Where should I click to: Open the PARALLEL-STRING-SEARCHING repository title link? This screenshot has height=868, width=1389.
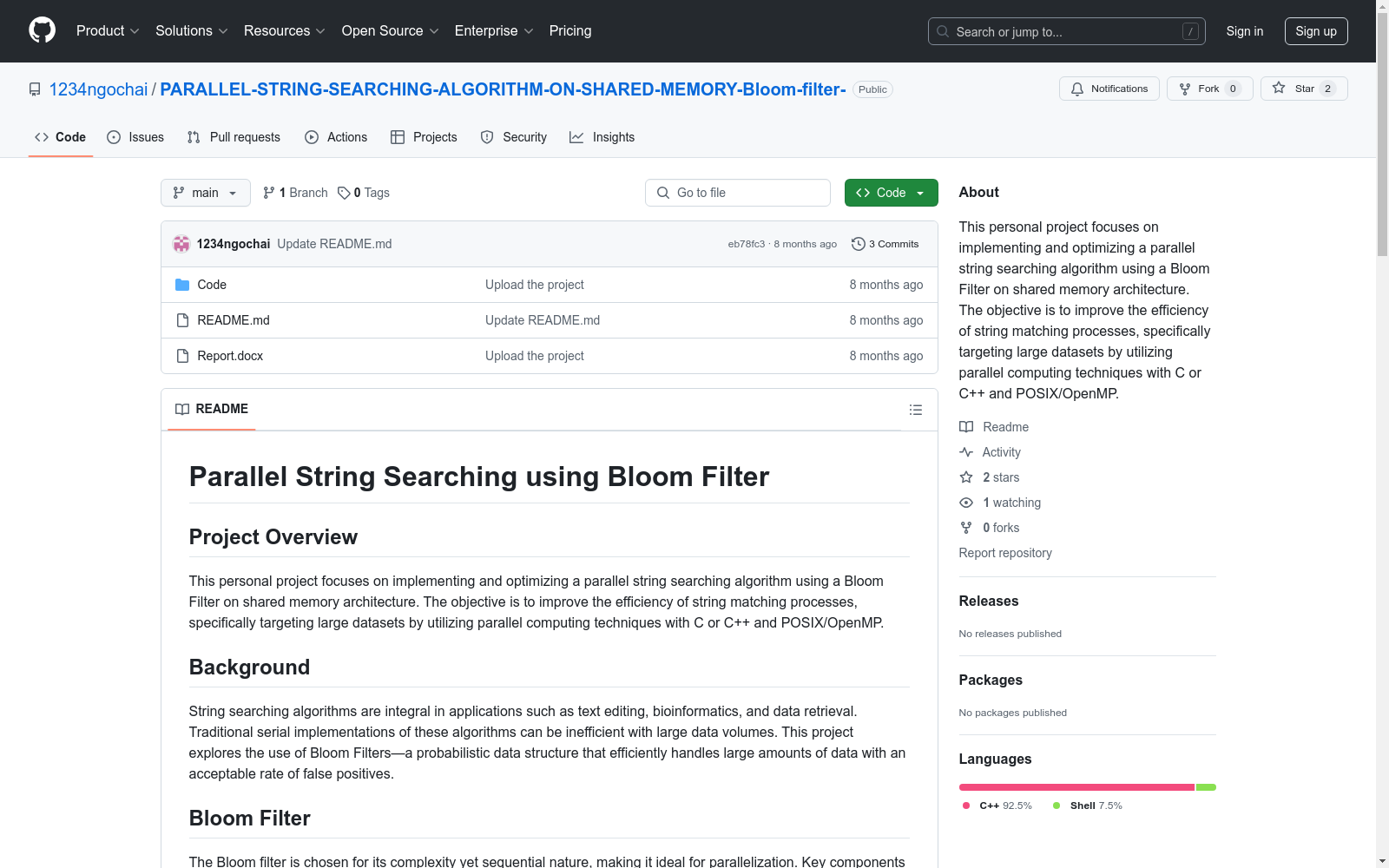tap(503, 89)
